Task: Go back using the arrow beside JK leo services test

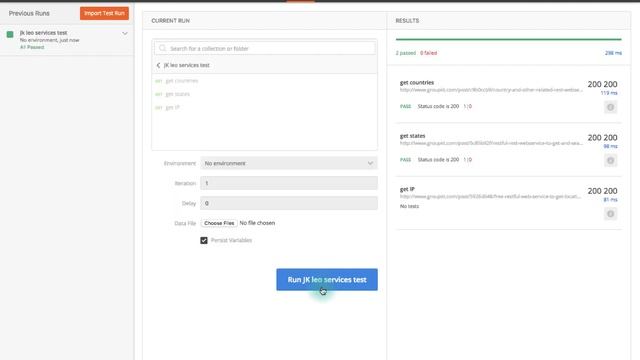Action: tap(158, 65)
